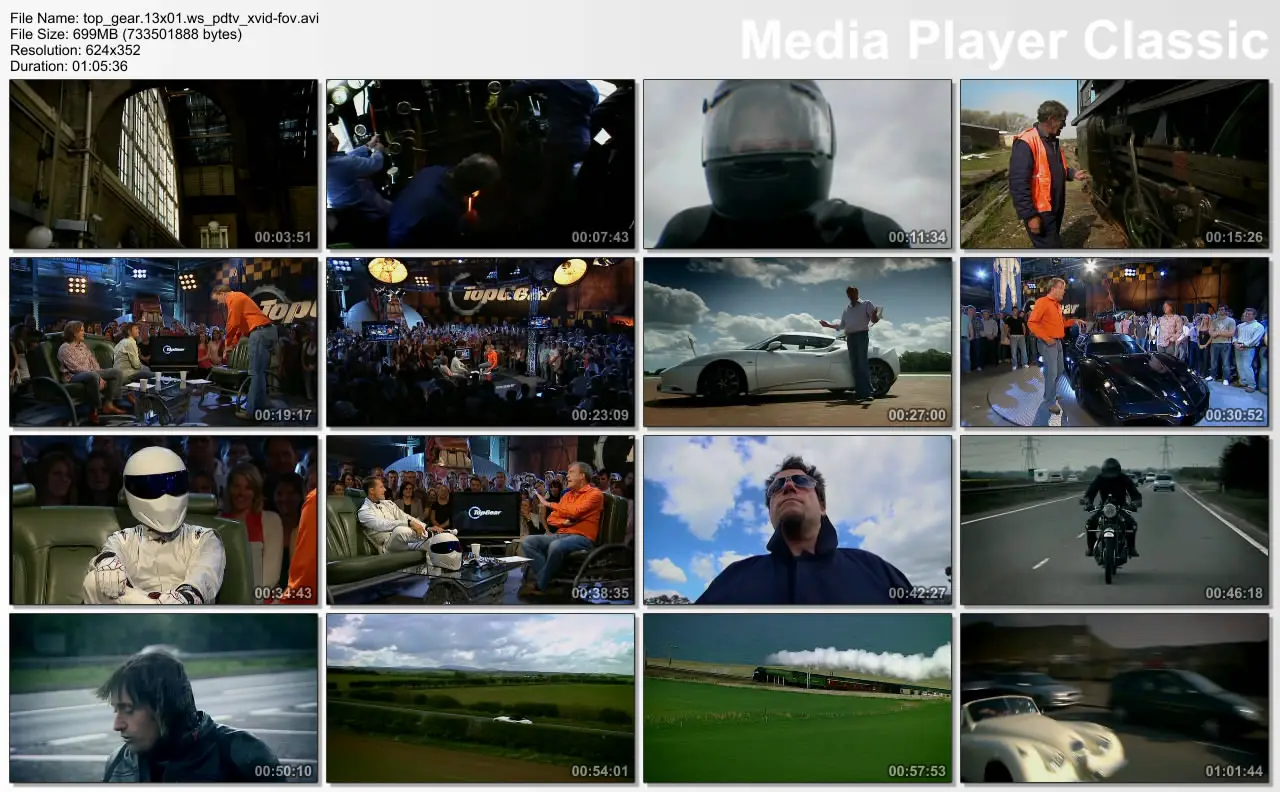Click the white-suited Stig thumbnail 00:34:43
Viewport: 1280px width, 792px height.
pos(164,520)
